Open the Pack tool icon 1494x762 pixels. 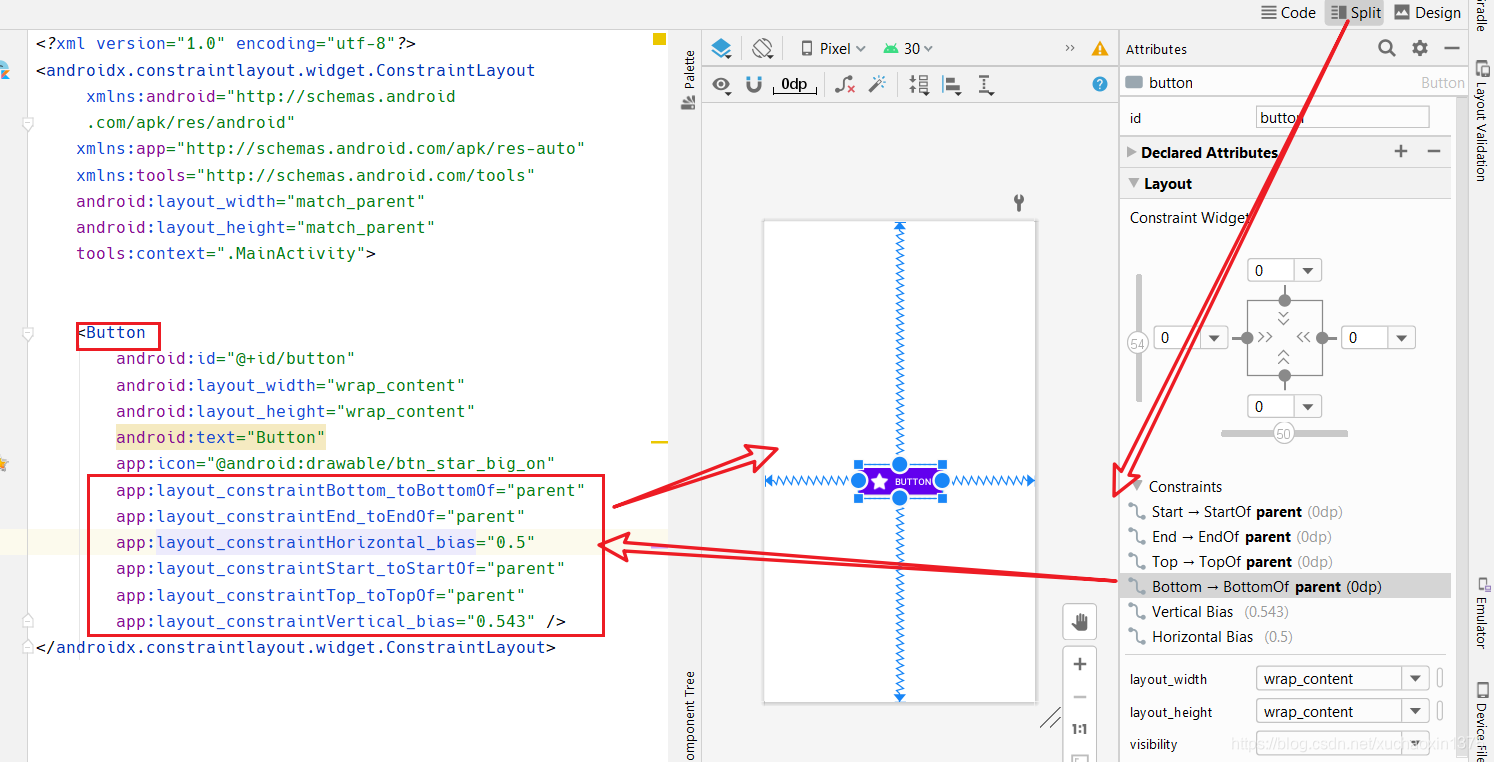click(920, 85)
